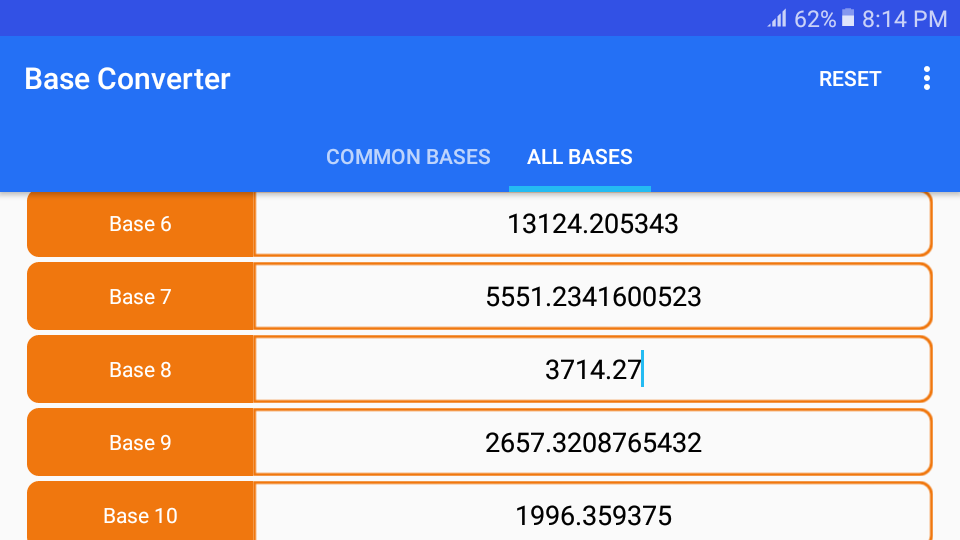
Task: Tap the orange Base 9 label
Action: click(140, 442)
